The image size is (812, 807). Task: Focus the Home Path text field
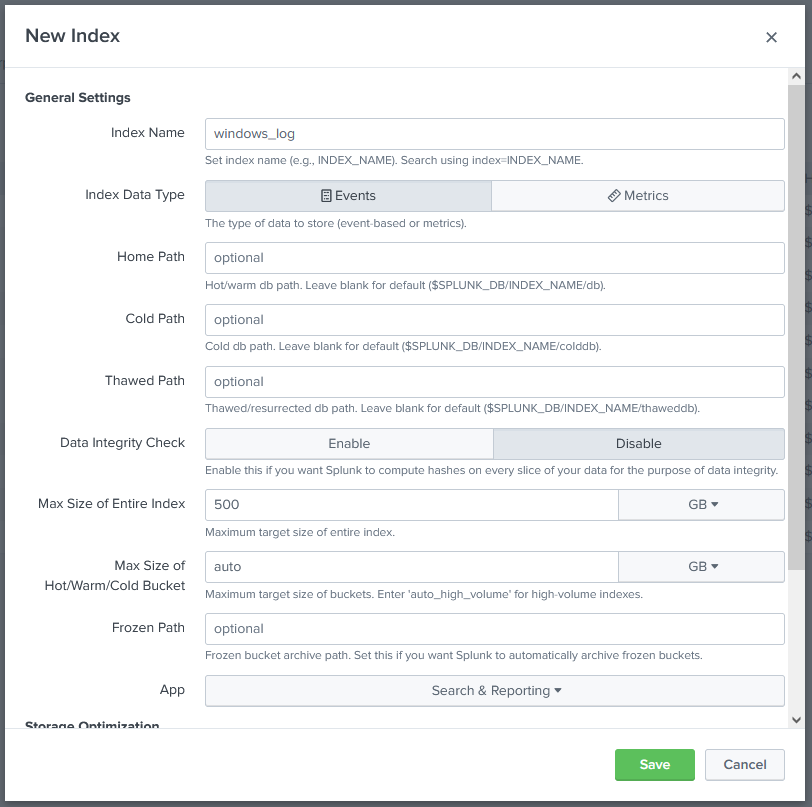495,258
